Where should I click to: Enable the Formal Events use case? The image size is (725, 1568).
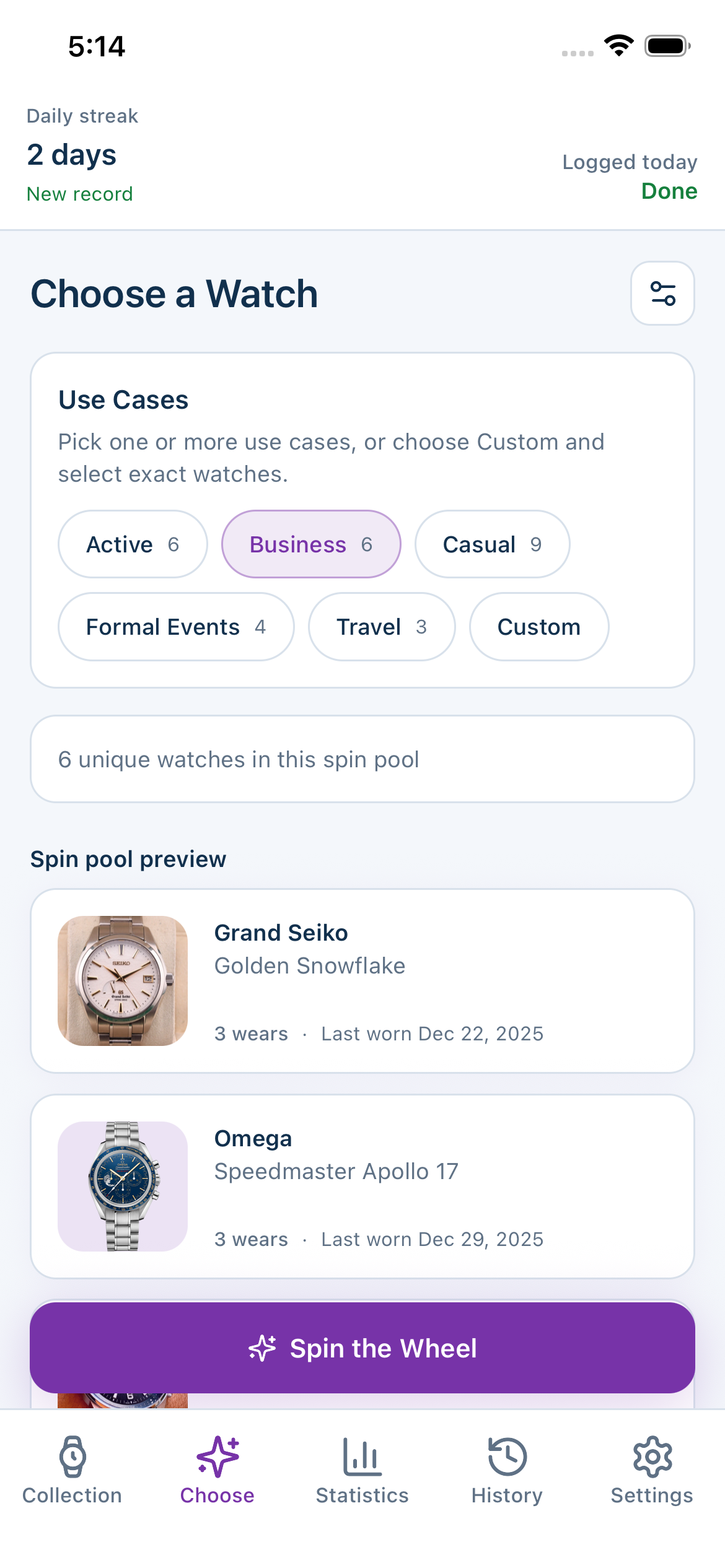(176, 627)
